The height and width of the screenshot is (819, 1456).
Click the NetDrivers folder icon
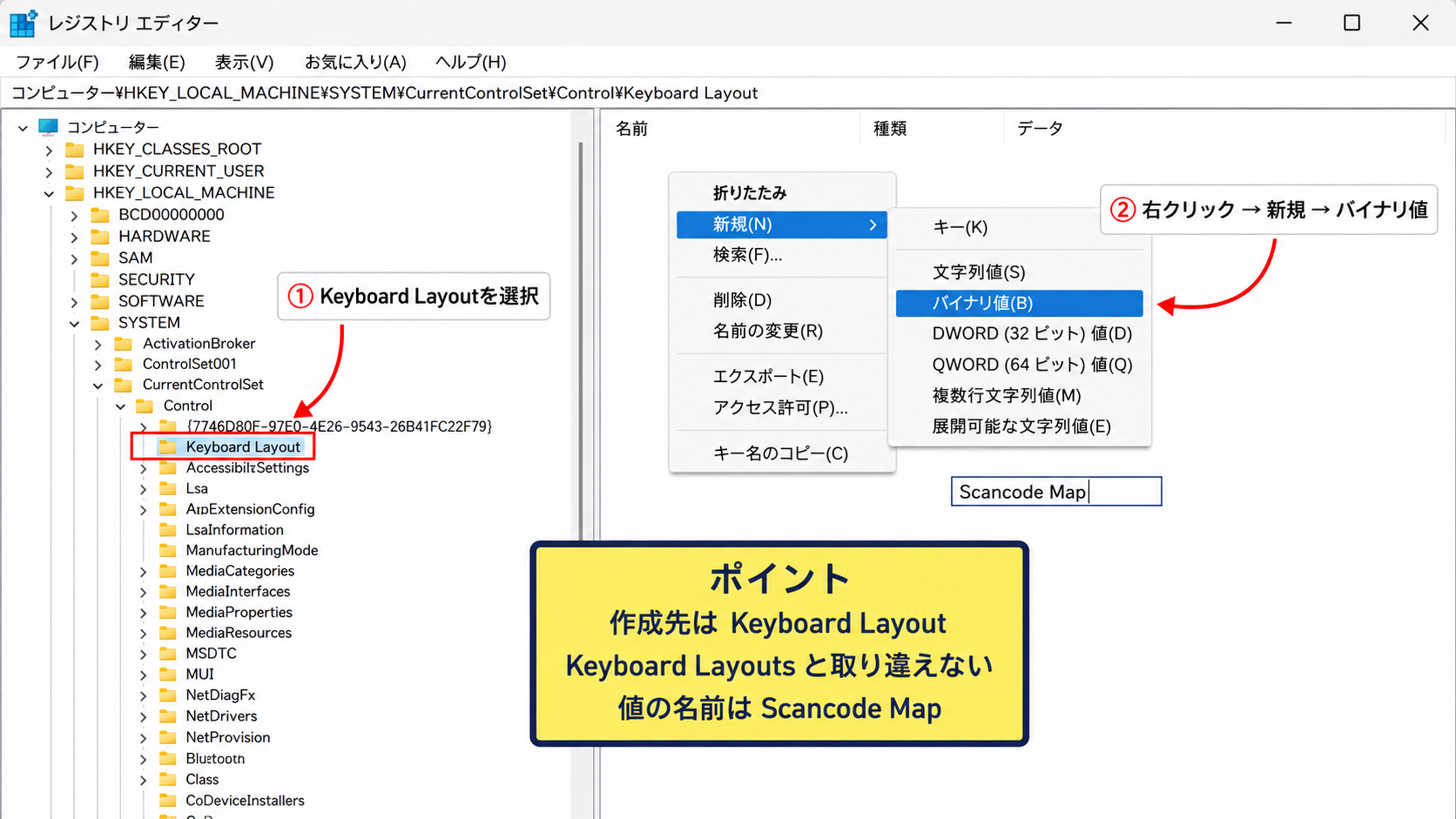tap(168, 716)
